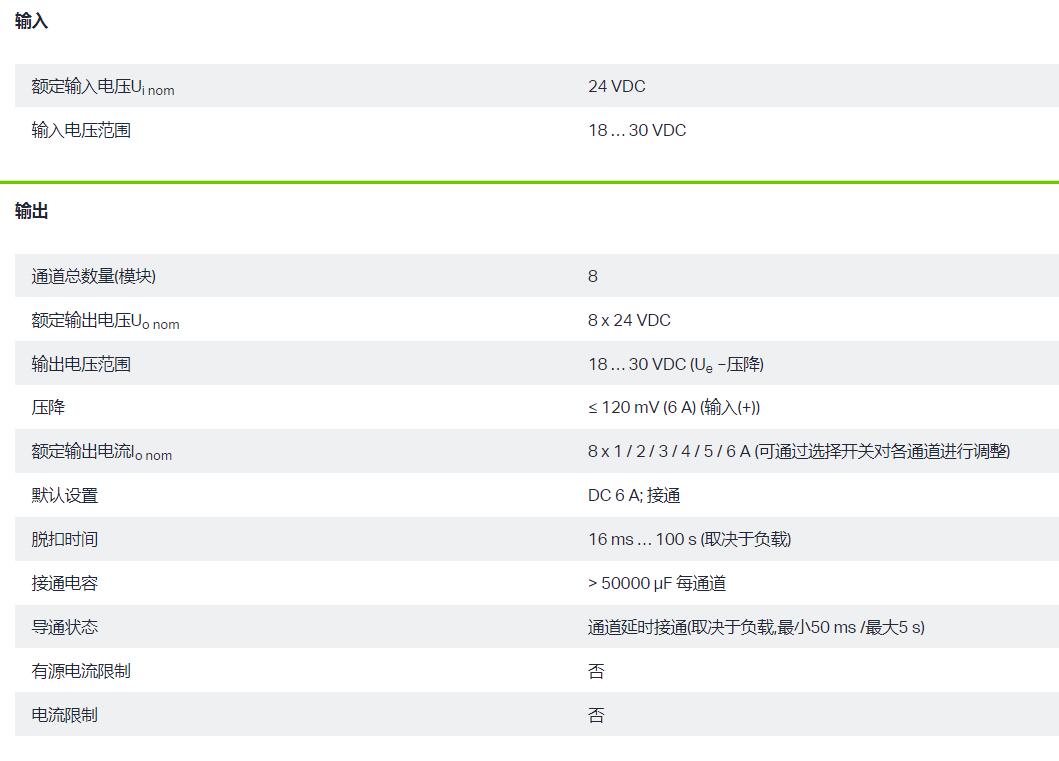The image size is (1059, 761).
Task: Click the 输出 section heading
Action: [31, 211]
